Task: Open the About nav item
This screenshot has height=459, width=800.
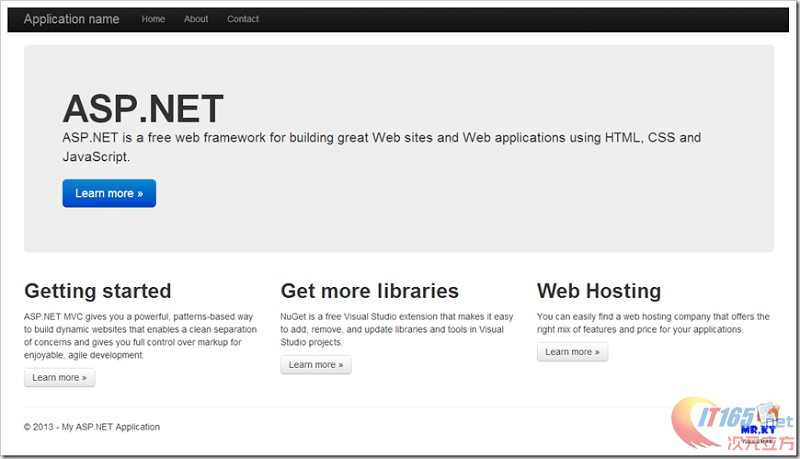Action: (196, 19)
